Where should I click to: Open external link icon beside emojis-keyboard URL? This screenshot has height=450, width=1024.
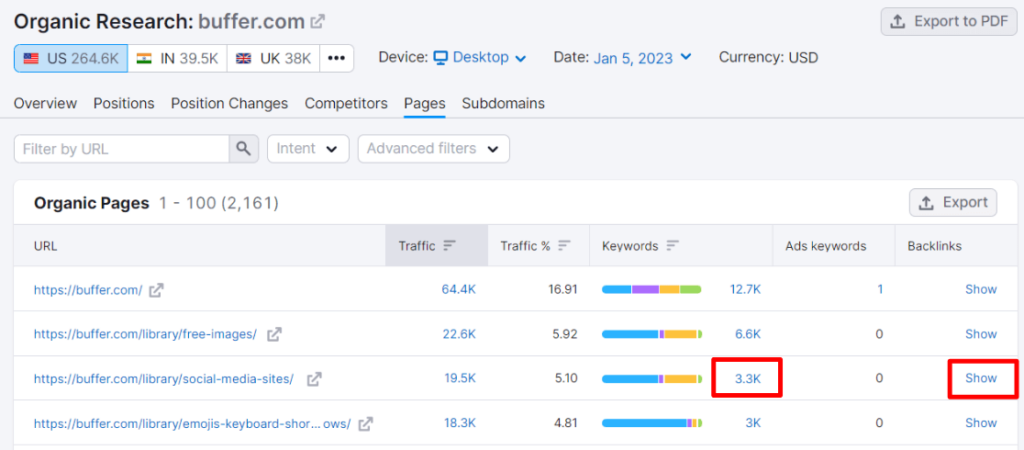[366, 424]
